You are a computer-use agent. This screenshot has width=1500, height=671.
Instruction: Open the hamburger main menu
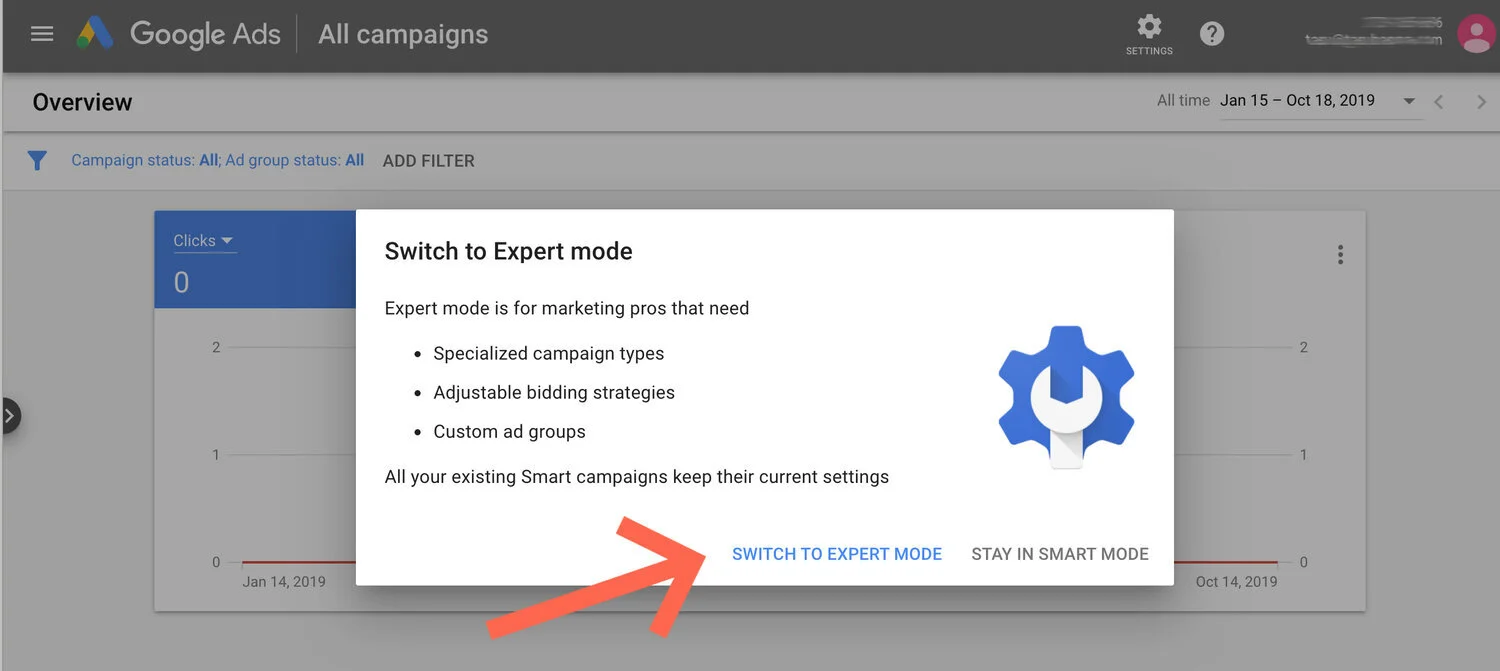point(42,34)
